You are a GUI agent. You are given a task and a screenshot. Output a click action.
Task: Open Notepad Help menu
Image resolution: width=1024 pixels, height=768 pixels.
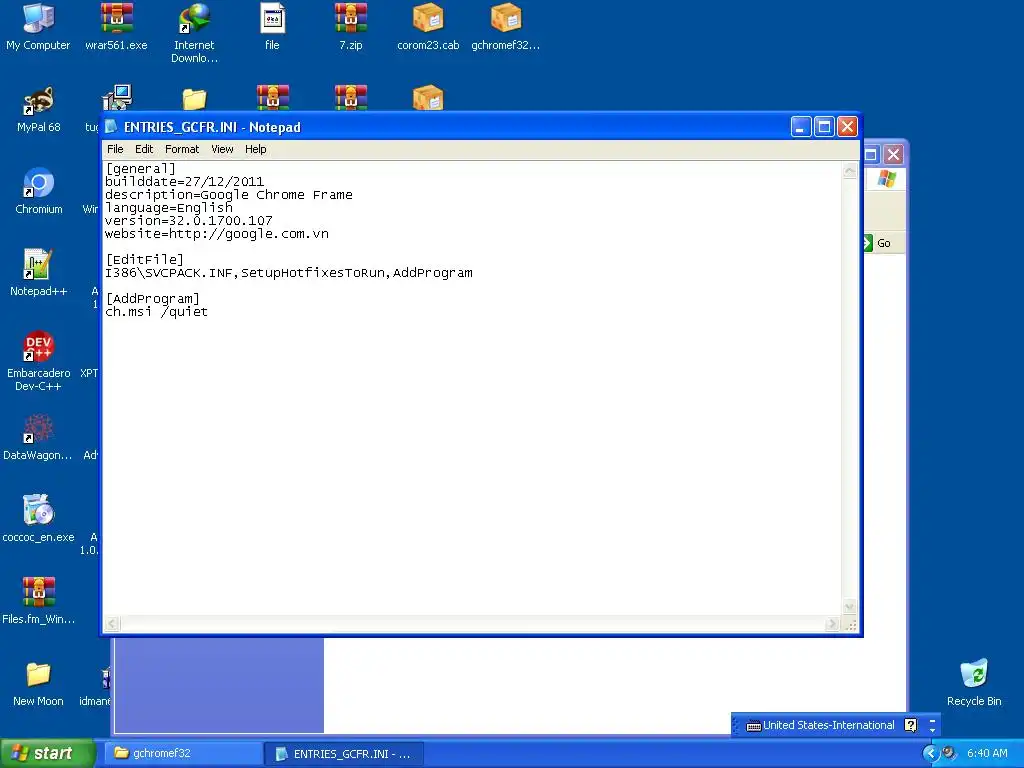255,150
